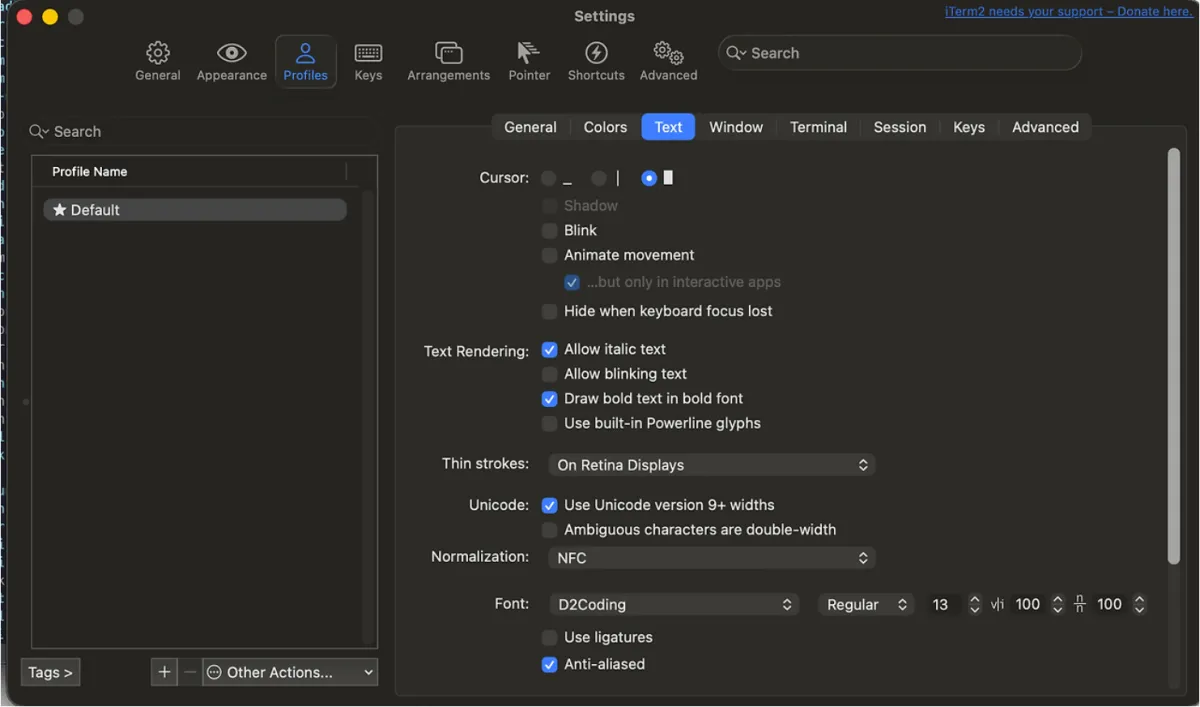Click the Shortcuts lightning bolt icon

[x=596, y=60]
